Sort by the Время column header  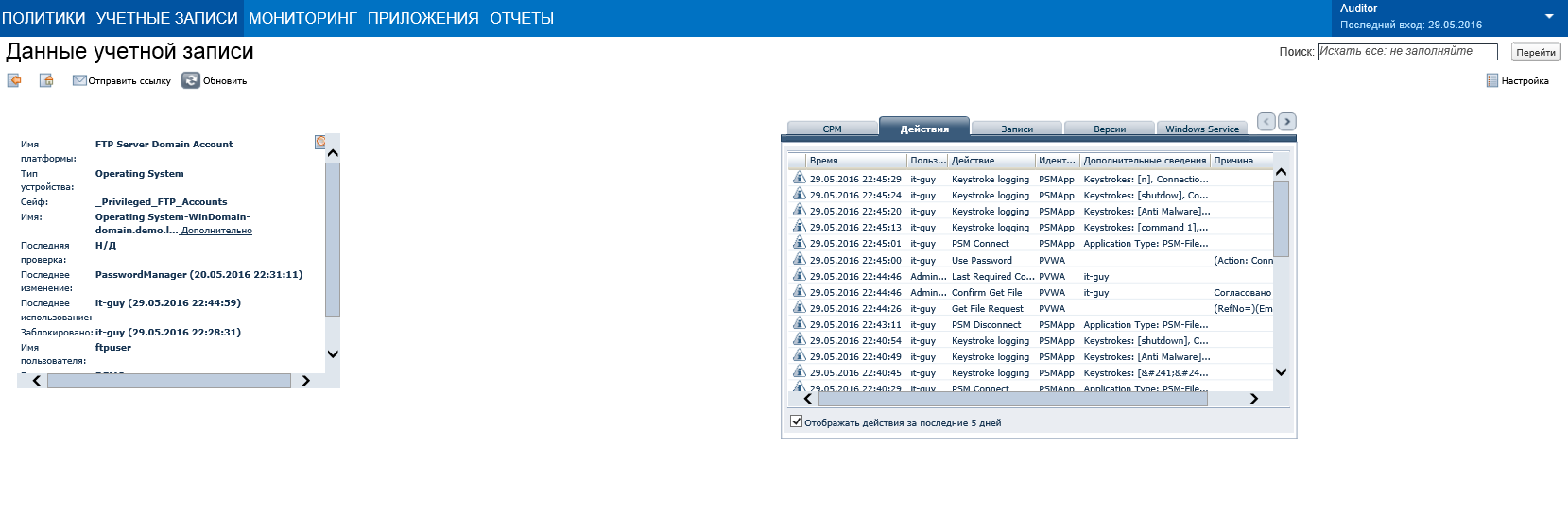click(856, 161)
